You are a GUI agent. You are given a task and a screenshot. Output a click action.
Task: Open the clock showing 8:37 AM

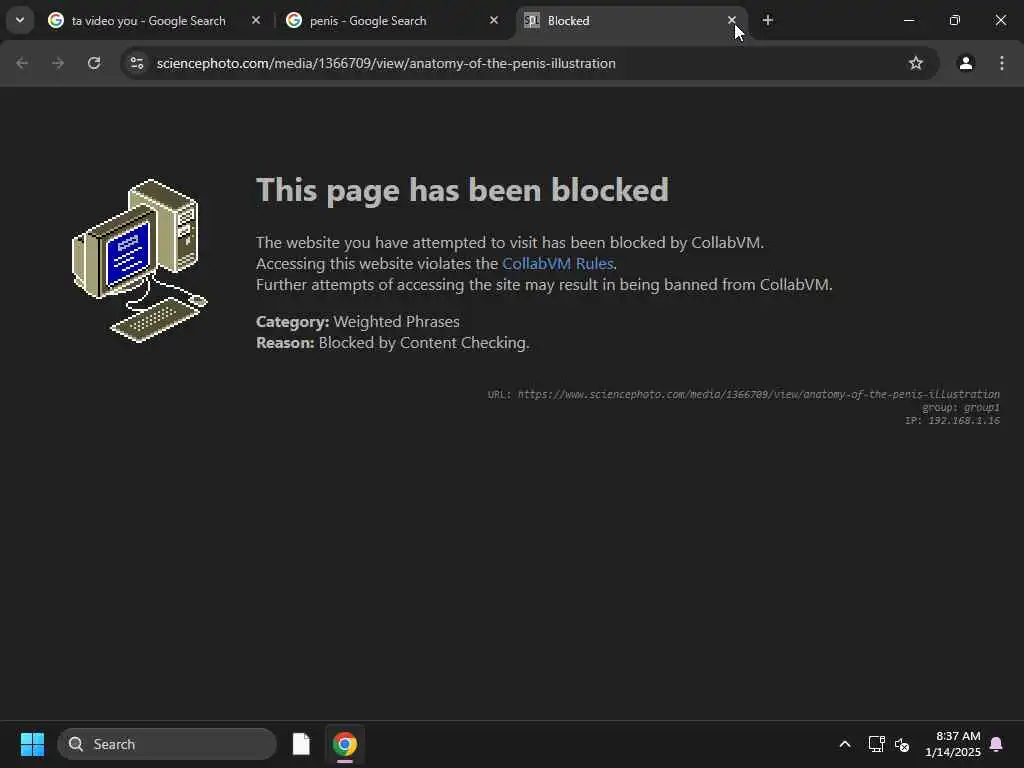pos(952,744)
